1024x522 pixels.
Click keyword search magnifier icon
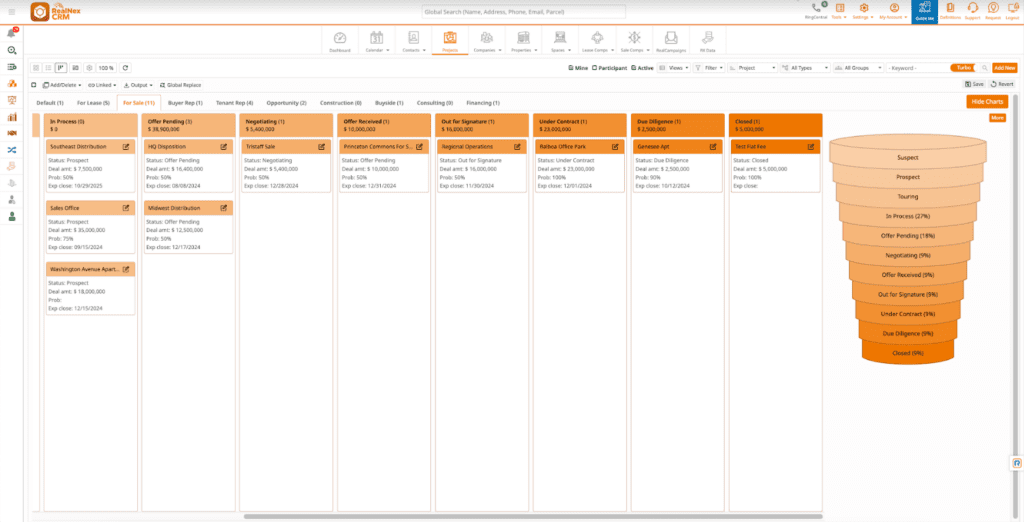984,68
